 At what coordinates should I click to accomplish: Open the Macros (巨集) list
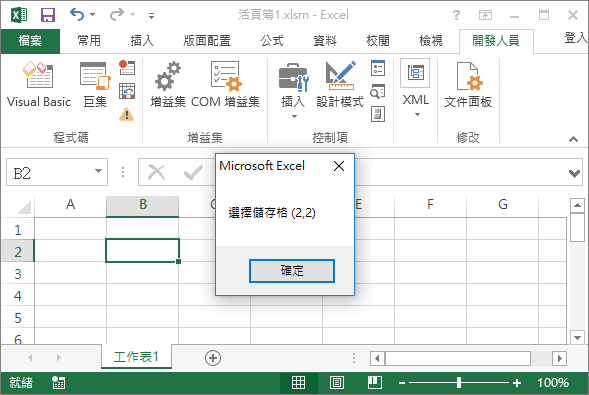click(x=95, y=84)
